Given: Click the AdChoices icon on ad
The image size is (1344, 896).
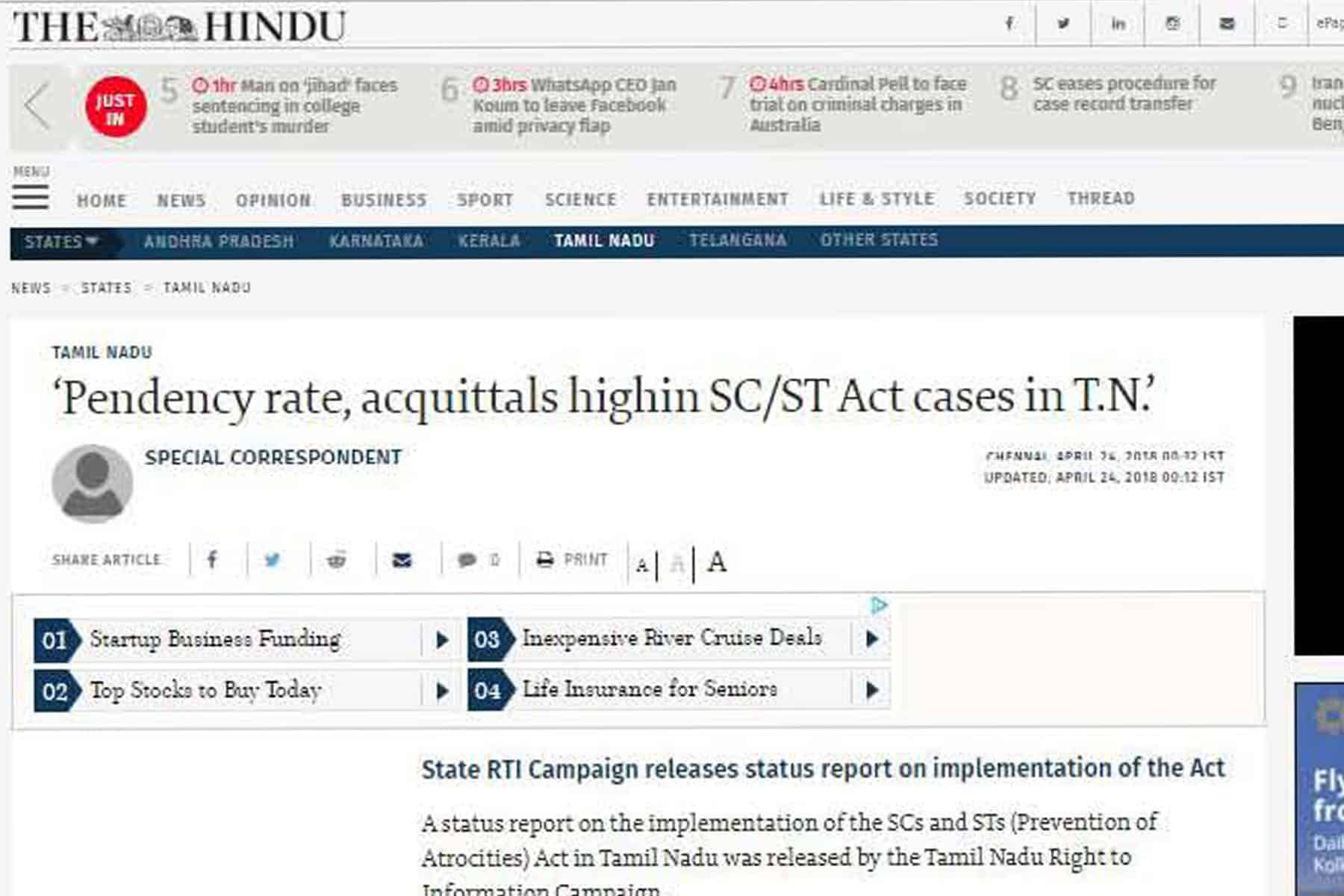Looking at the screenshot, I should (880, 605).
